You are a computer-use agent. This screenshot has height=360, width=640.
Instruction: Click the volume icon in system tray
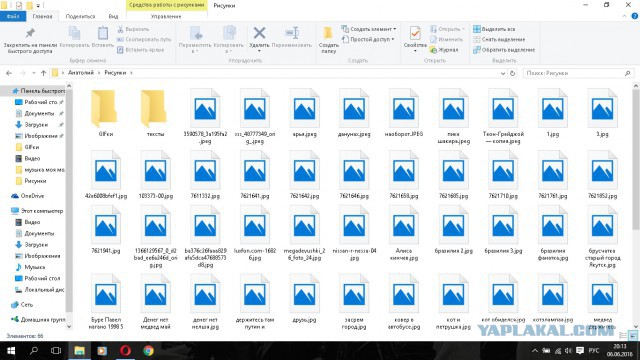568,351
